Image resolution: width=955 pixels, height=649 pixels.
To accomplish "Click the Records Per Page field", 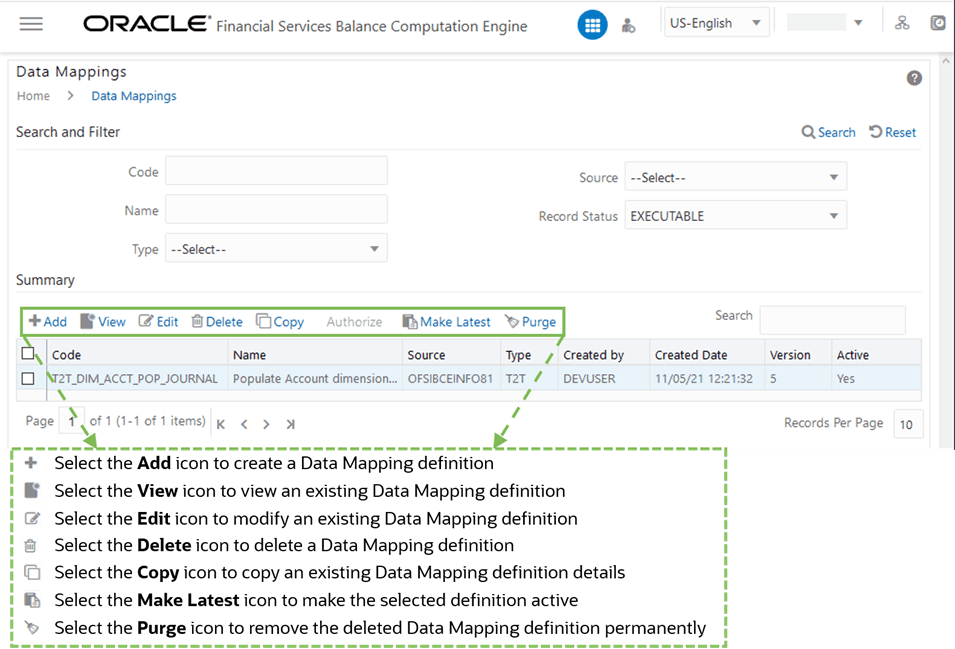I will (907, 424).
